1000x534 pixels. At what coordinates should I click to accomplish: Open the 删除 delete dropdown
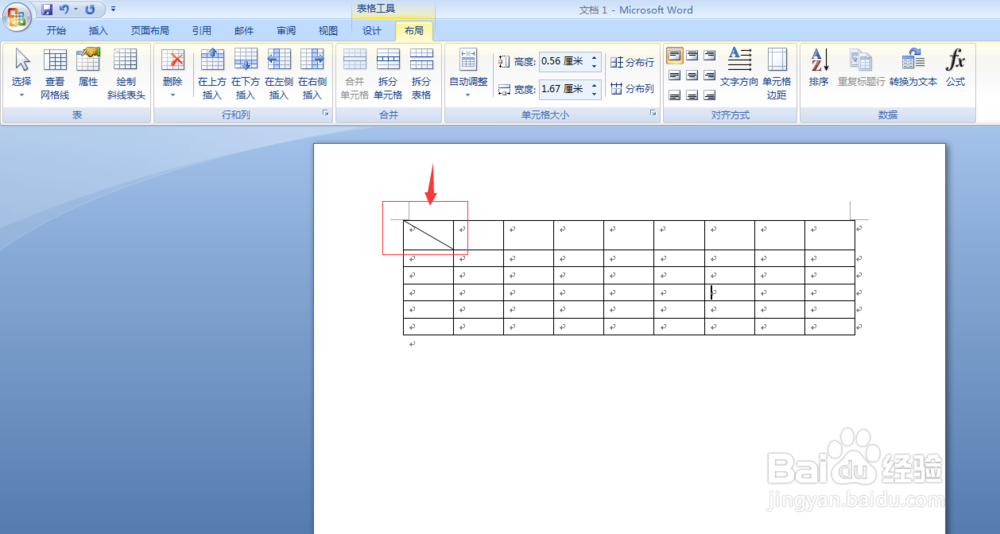[172, 74]
